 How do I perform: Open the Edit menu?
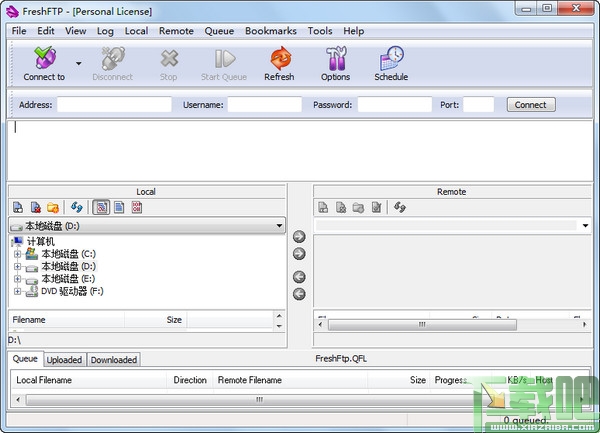pyautogui.click(x=46, y=31)
